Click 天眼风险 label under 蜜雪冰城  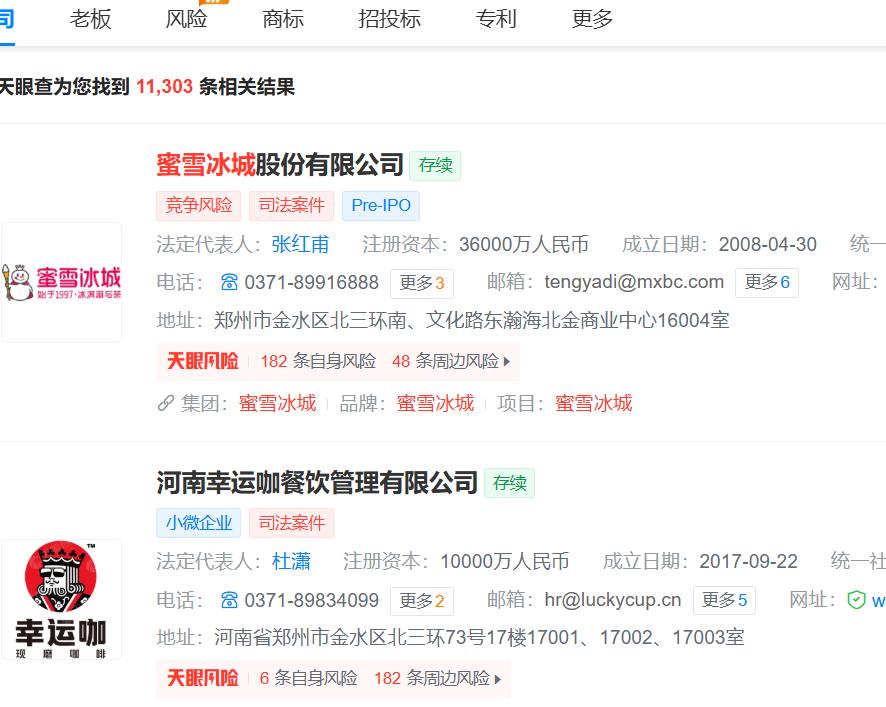click(x=203, y=361)
